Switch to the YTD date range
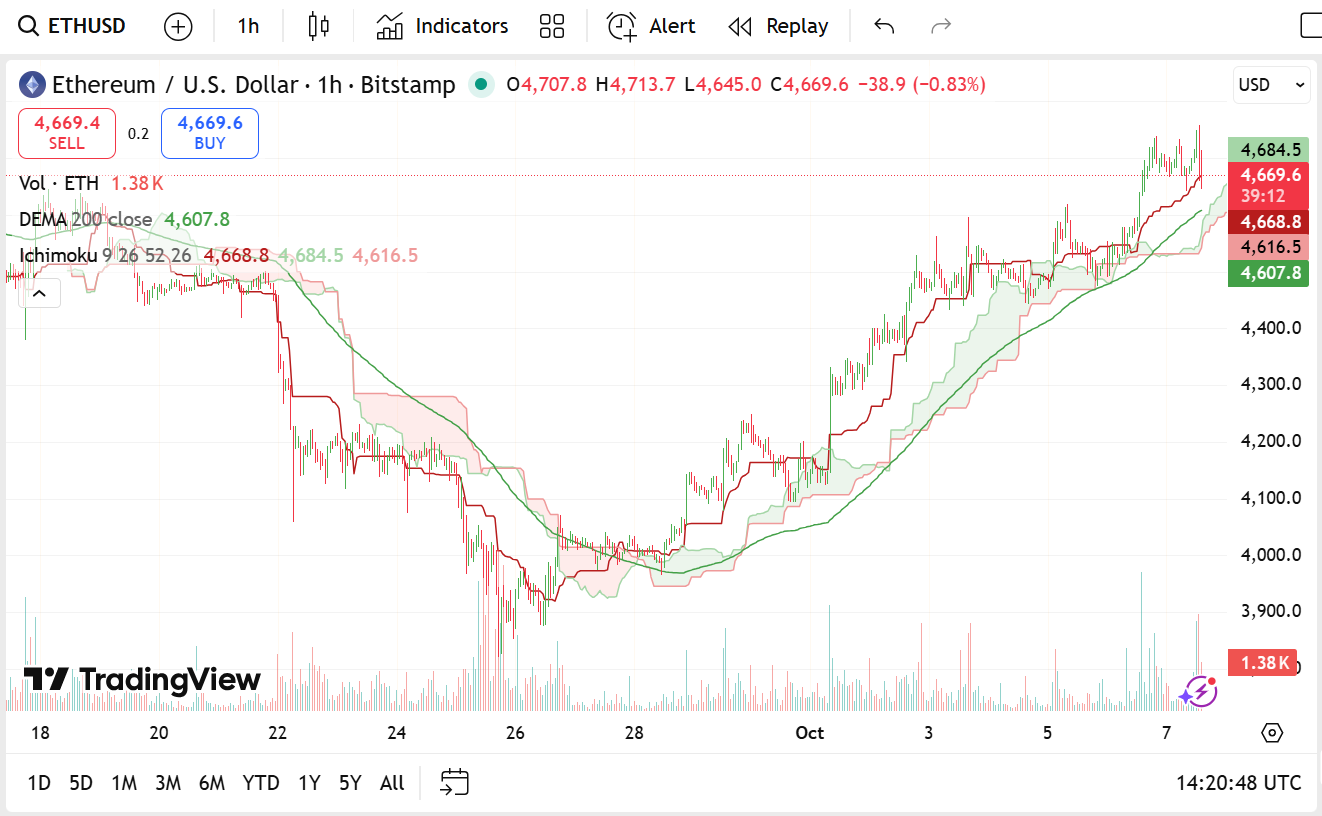Image resolution: width=1322 pixels, height=816 pixels. point(261,782)
